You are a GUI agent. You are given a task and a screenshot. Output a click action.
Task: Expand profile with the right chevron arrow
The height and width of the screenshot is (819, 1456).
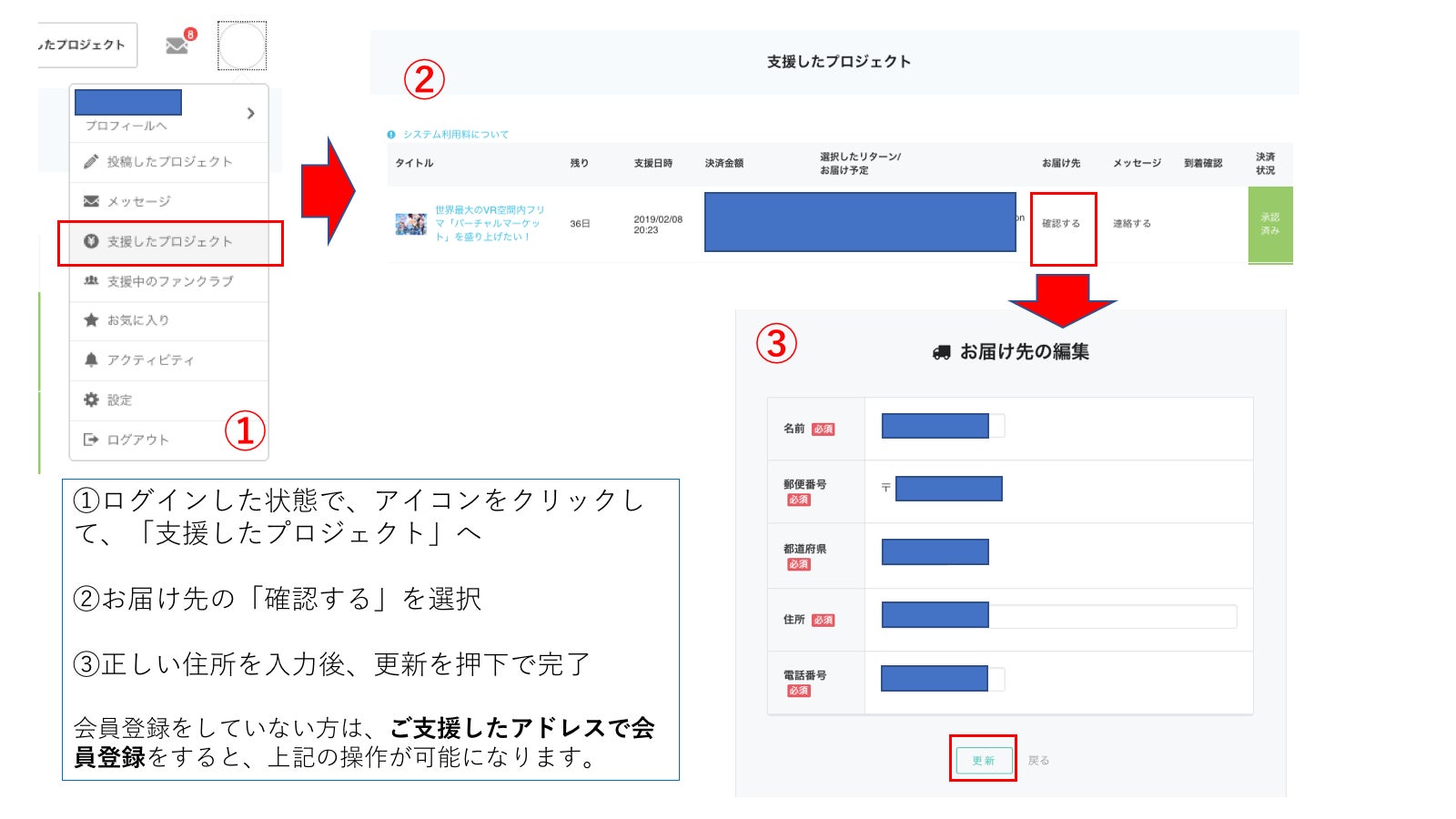[250, 114]
